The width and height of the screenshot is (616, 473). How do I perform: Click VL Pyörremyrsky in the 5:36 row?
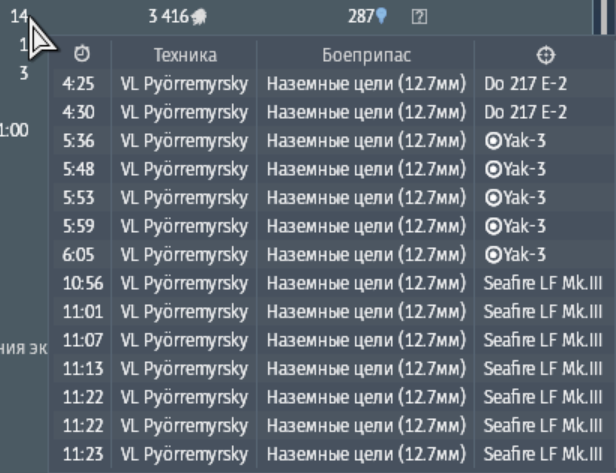[184, 142]
